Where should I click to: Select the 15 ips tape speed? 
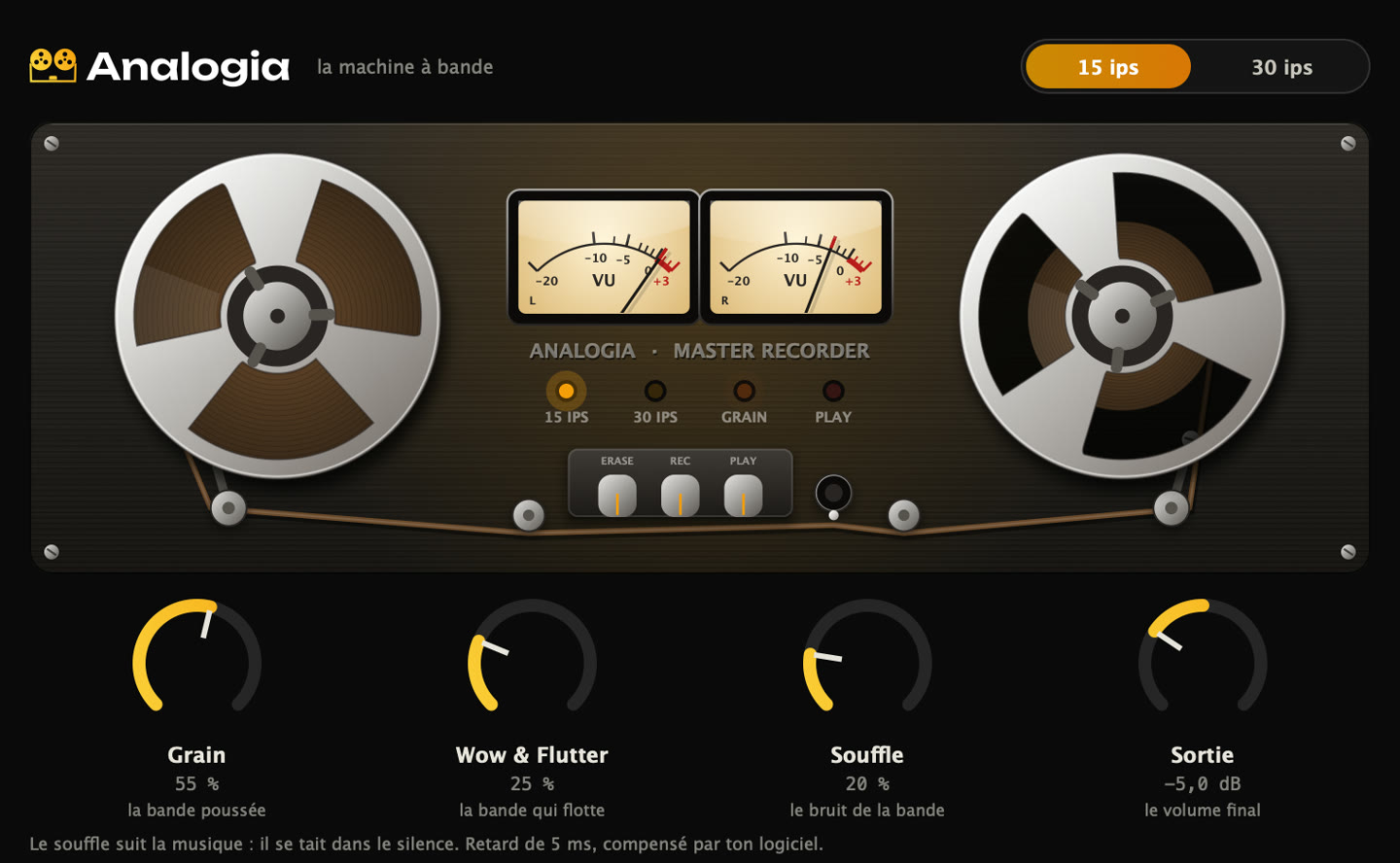click(1108, 67)
